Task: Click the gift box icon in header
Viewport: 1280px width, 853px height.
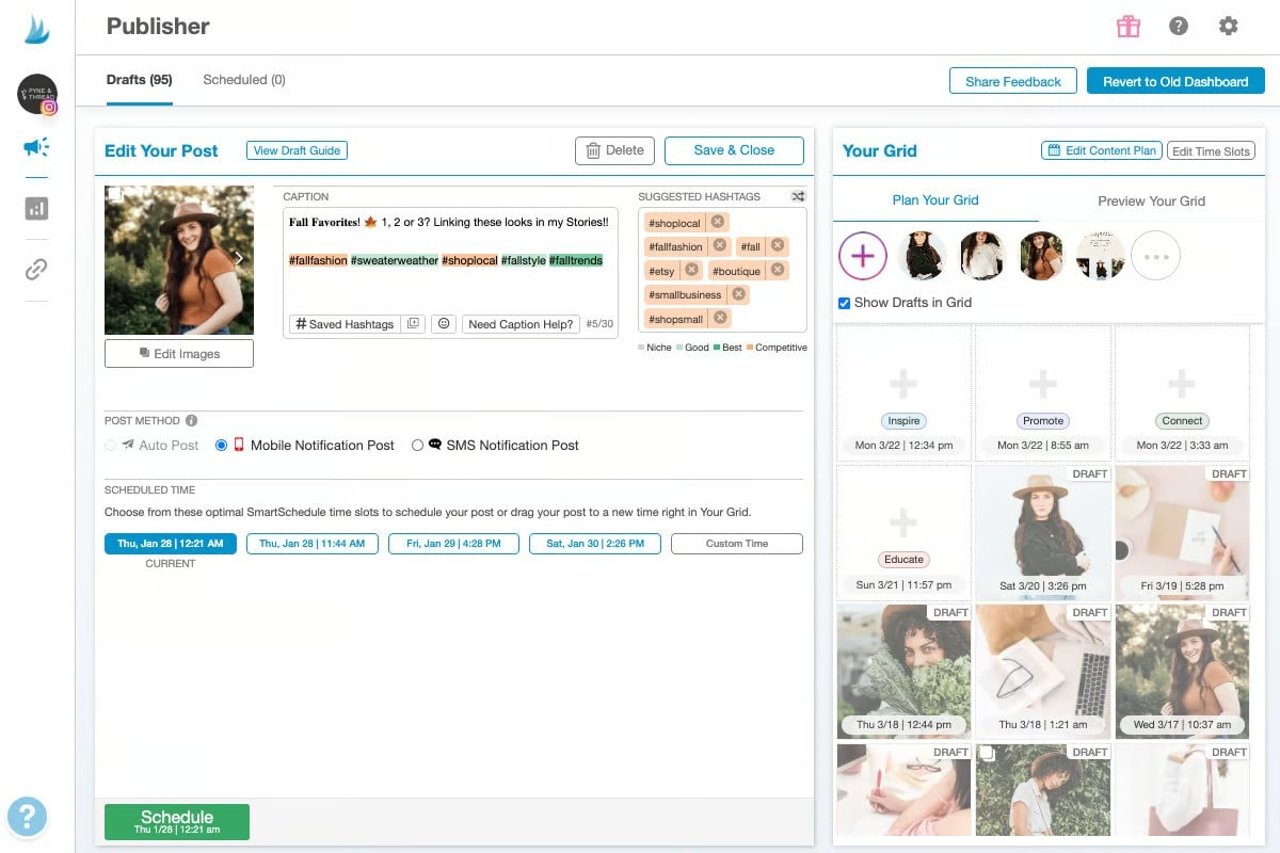Action: [x=1128, y=27]
